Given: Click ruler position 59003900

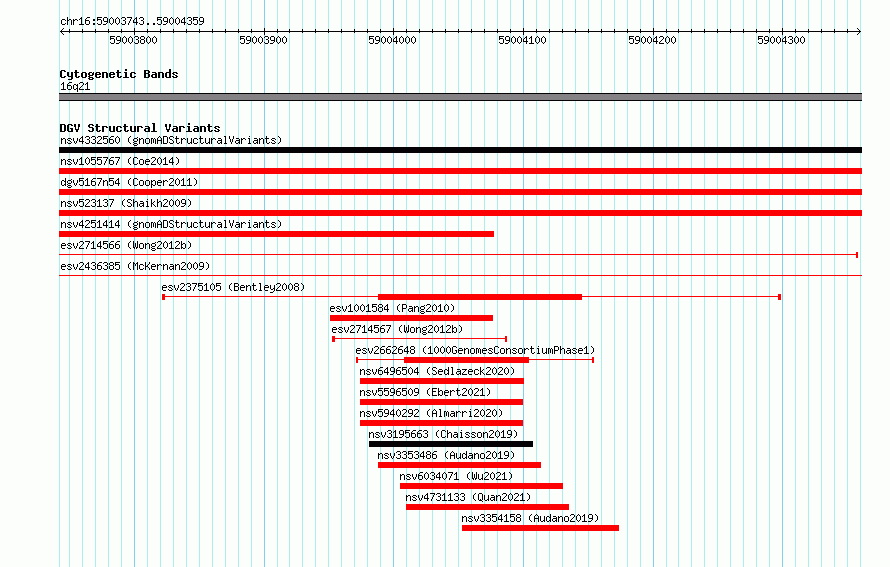Looking at the screenshot, I should pos(263,40).
